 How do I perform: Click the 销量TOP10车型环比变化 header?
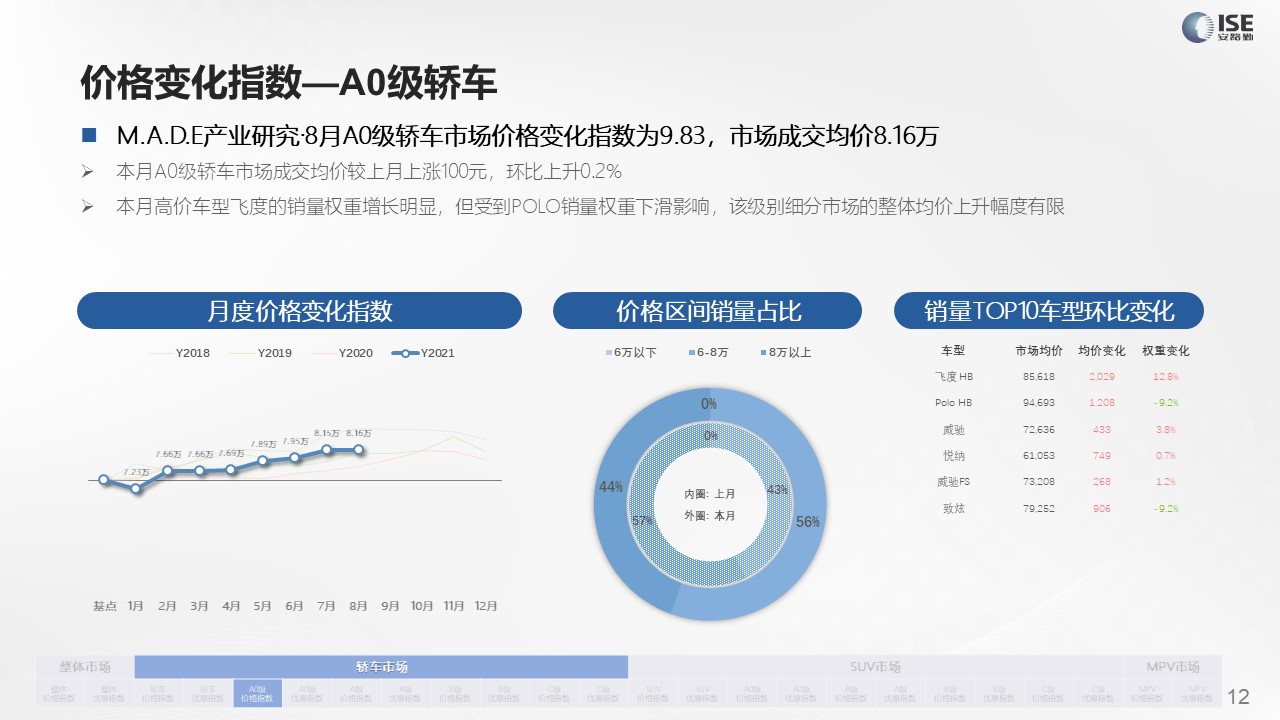(x=1048, y=311)
